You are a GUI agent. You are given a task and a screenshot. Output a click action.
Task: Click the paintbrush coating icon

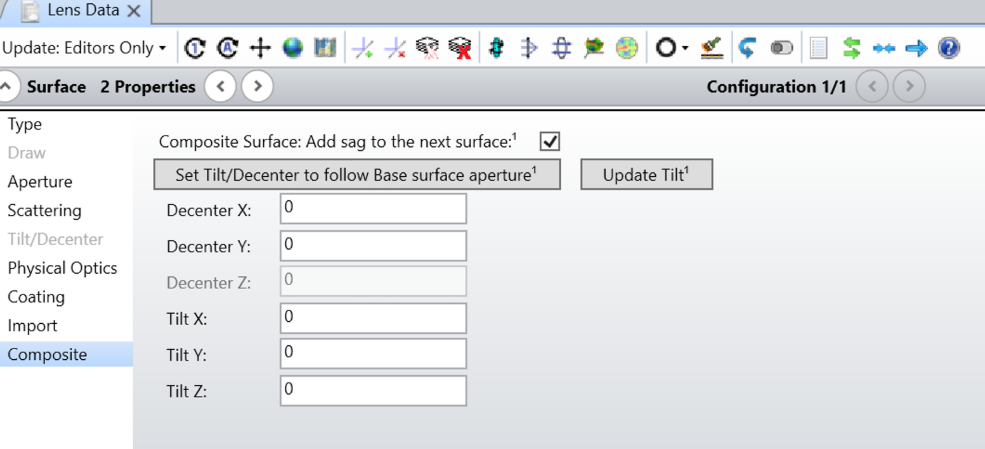click(x=712, y=48)
